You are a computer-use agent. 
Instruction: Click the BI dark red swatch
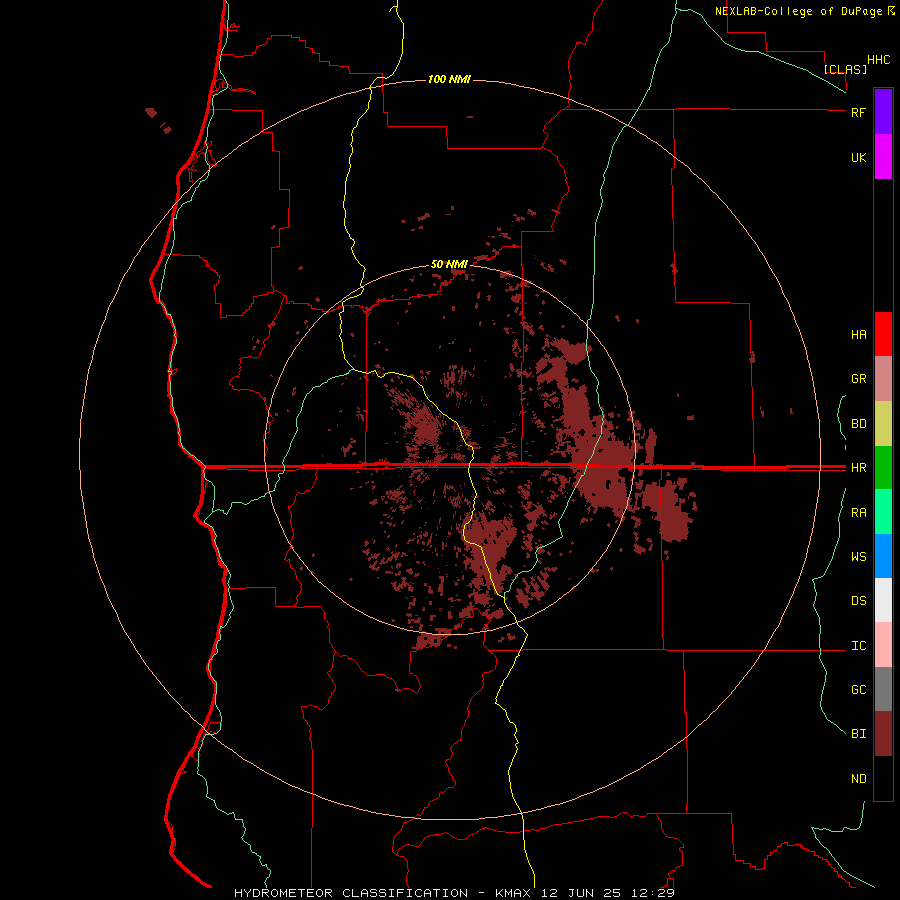coord(883,734)
